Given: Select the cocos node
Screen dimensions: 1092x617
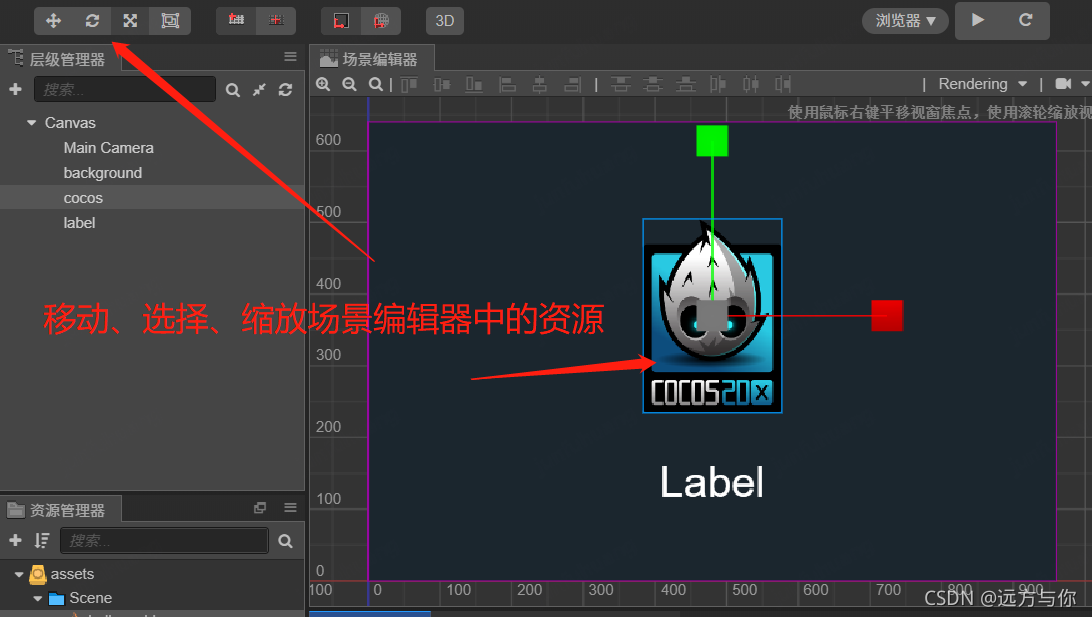Looking at the screenshot, I should pyautogui.click(x=83, y=198).
